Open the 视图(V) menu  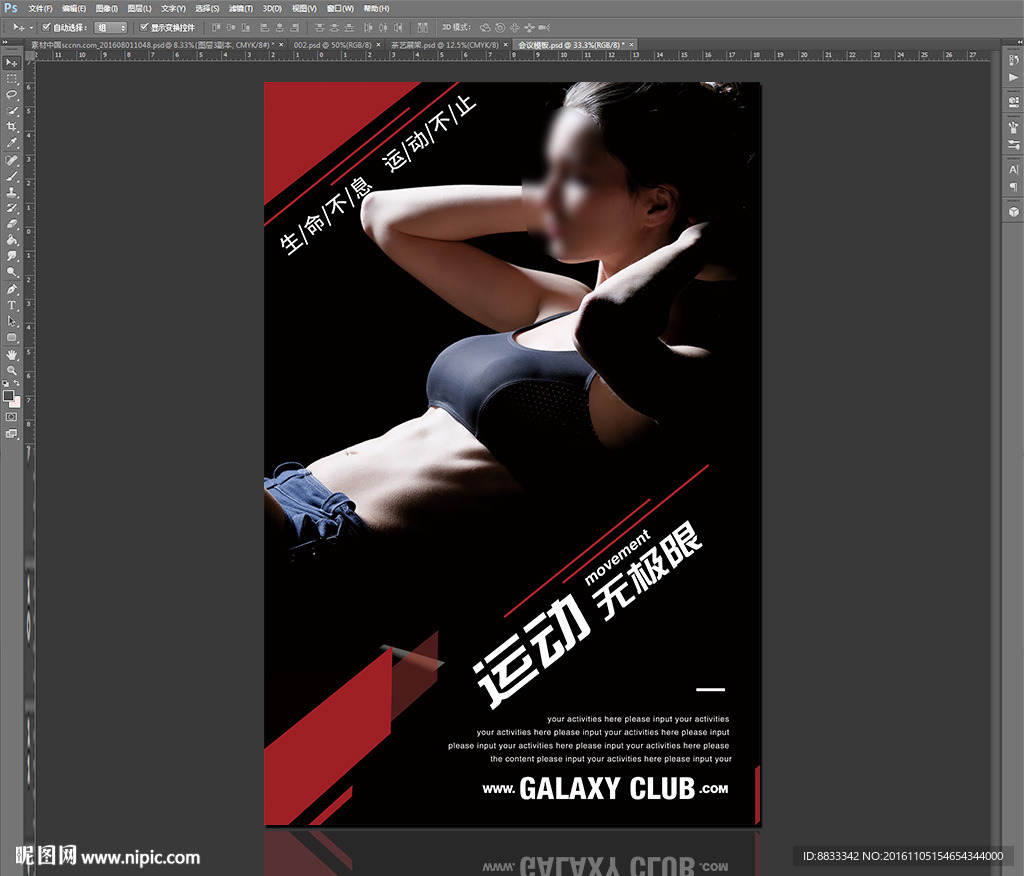[x=304, y=8]
